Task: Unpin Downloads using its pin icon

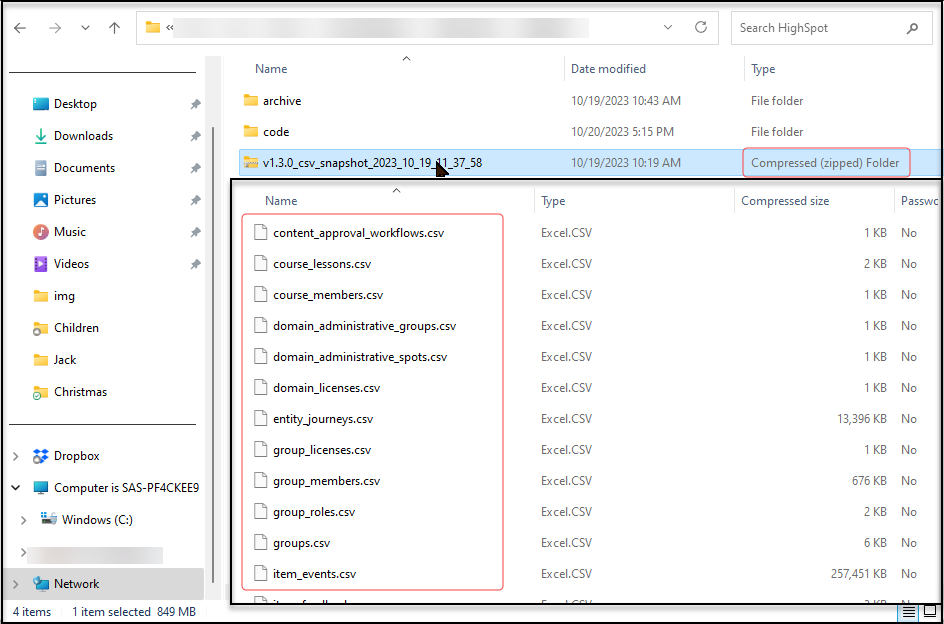Action: coord(195,136)
